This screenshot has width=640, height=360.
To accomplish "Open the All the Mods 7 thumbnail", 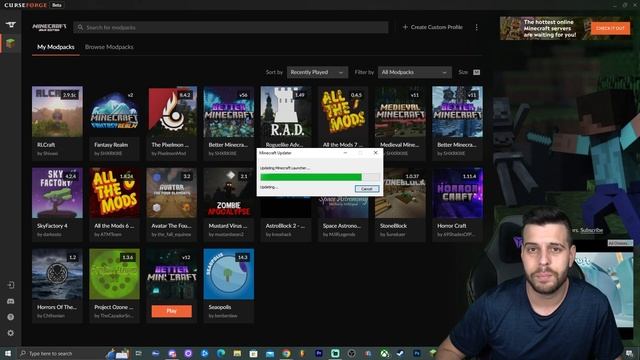I will click(343, 111).
